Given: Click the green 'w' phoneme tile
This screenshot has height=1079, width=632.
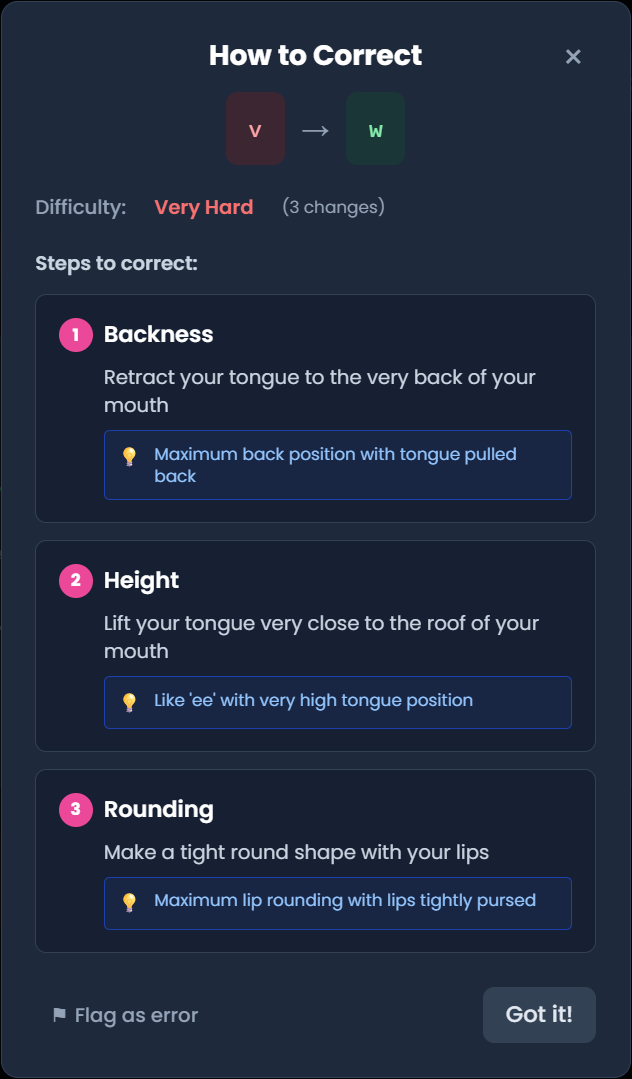Looking at the screenshot, I should point(375,129).
